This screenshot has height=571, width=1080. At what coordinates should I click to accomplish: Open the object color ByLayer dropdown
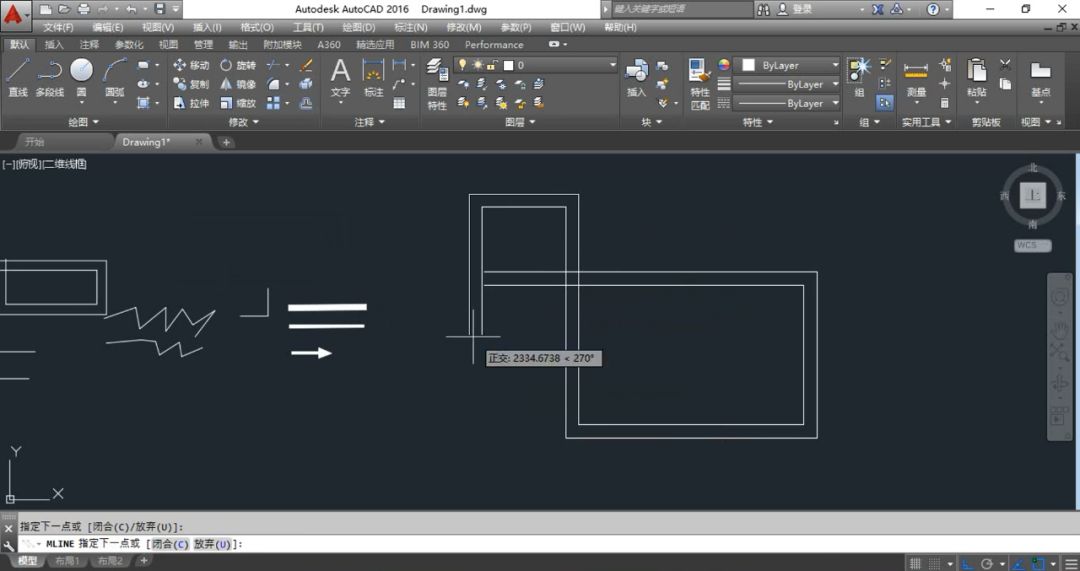click(x=787, y=65)
